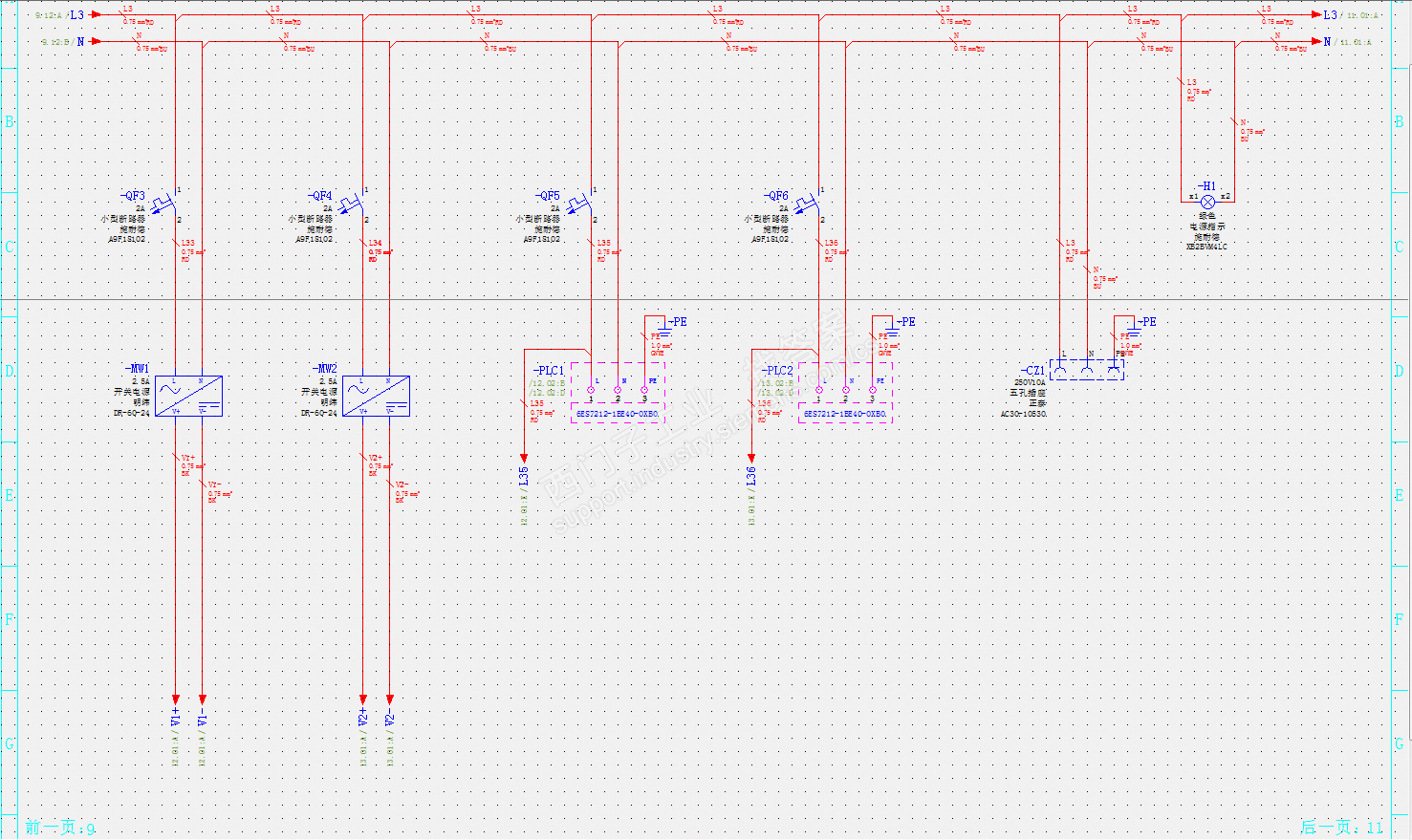Image resolution: width=1412 pixels, height=840 pixels.
Task: Go to next page 11 link
Action: pos(1341,828)
